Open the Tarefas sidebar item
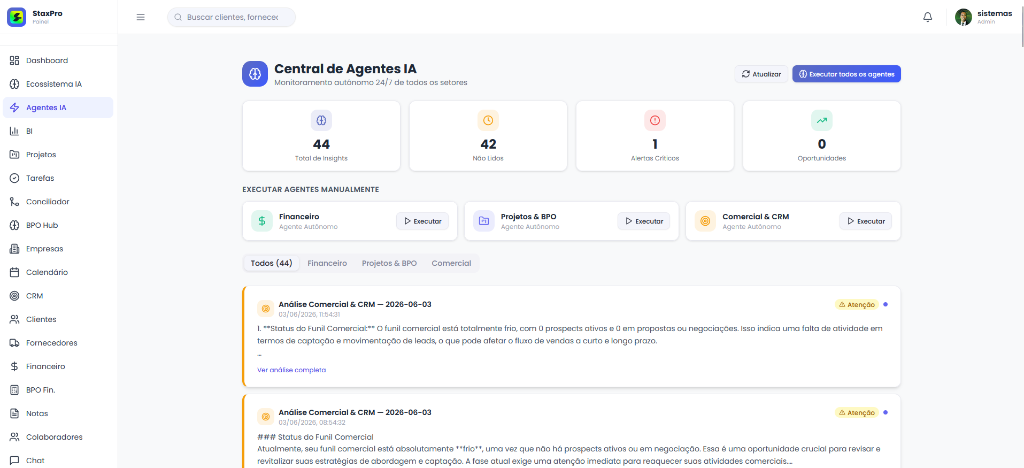 [x=58, y=178]
